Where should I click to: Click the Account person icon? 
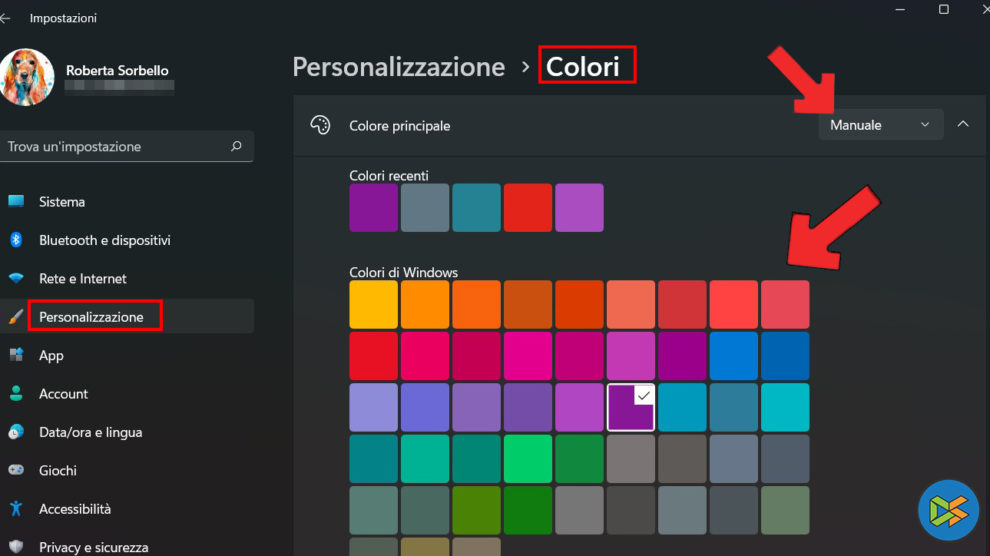pos(16,393)
